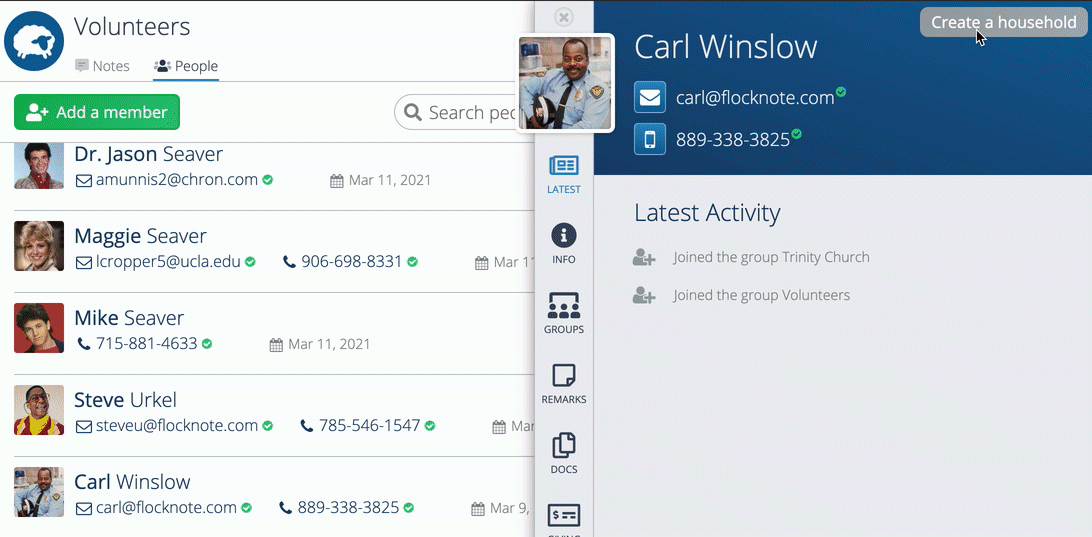Click the Latest Activity heading

(707, 212)
